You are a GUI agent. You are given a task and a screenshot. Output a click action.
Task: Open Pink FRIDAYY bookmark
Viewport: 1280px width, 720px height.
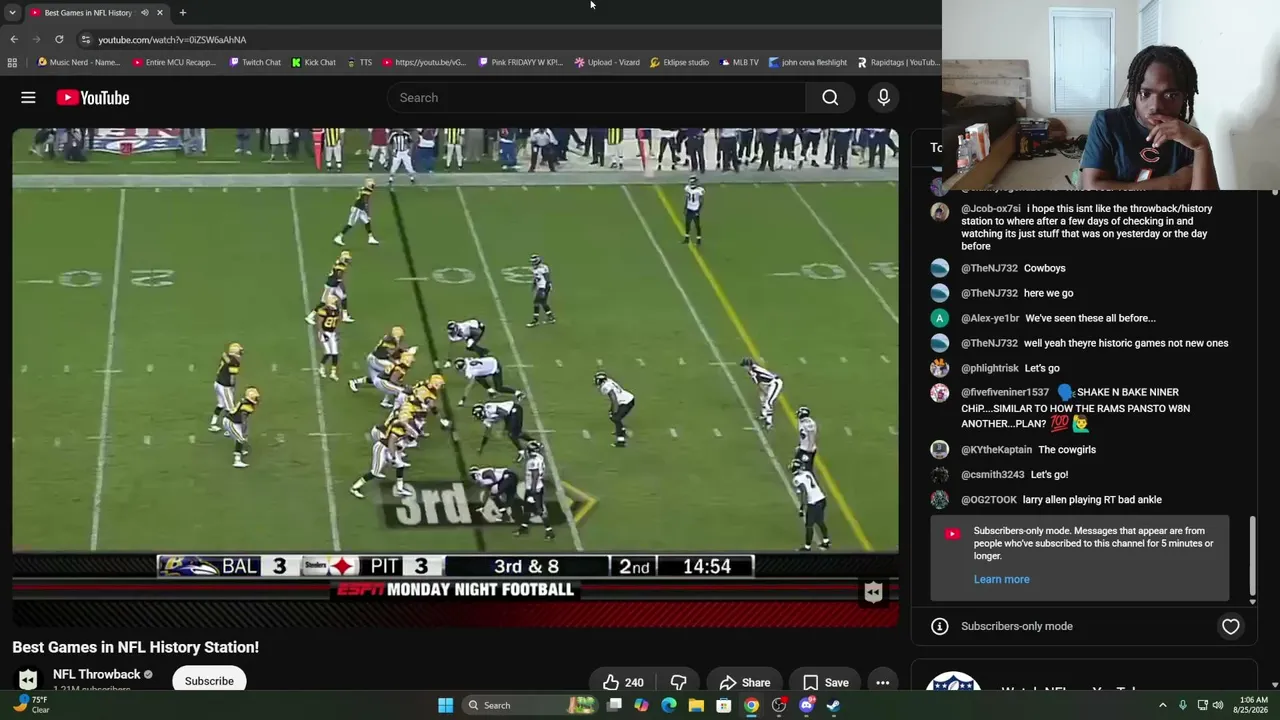pyautogui.click(x=520, y=62)
